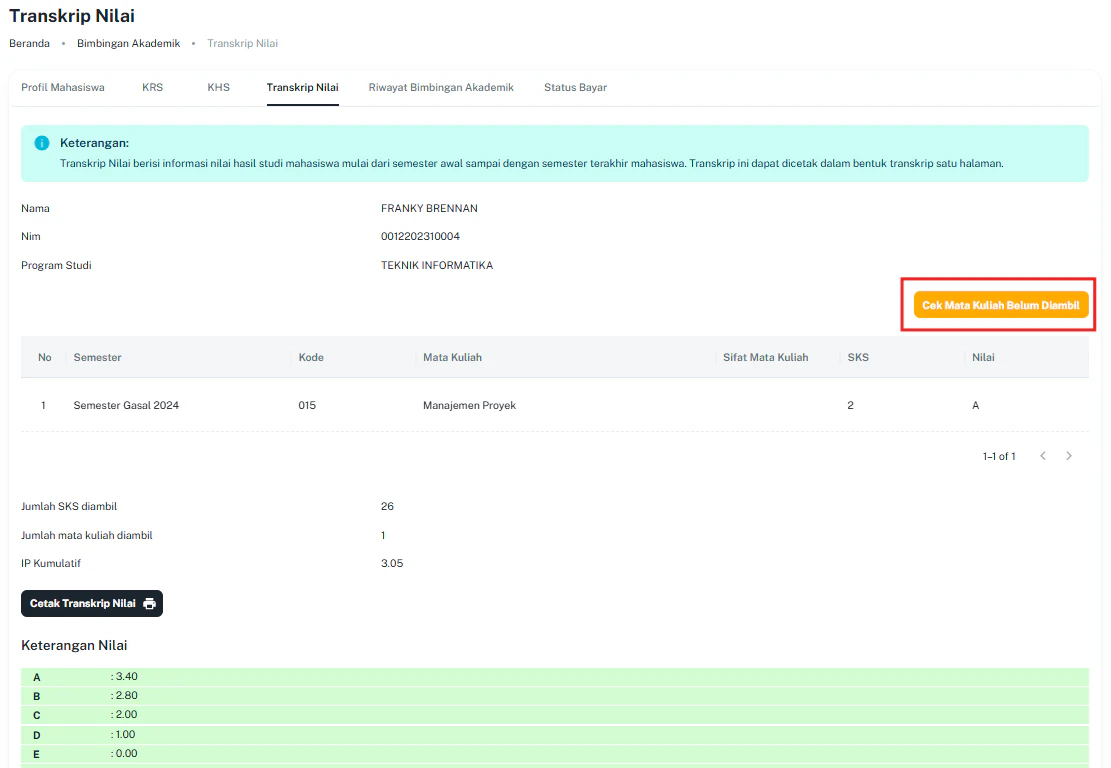This screenshot has width=1111, height=768.
Task: Click IP Kumulatif value 3.05
Action: pyautogui.click(x=392, y=563)
